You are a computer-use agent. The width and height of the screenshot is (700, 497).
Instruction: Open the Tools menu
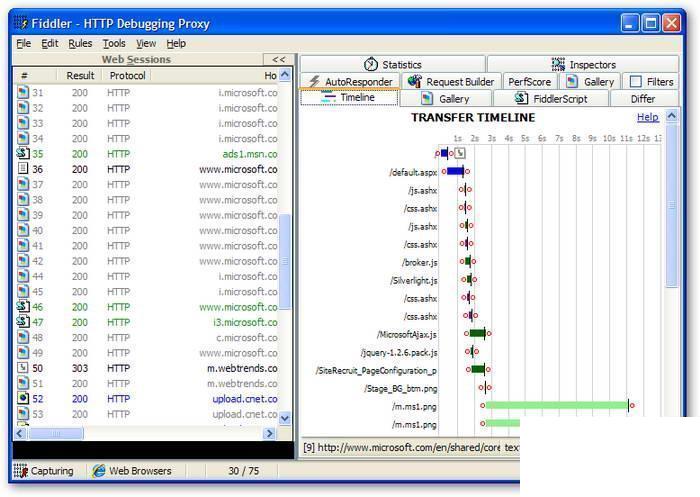point(114,43)
